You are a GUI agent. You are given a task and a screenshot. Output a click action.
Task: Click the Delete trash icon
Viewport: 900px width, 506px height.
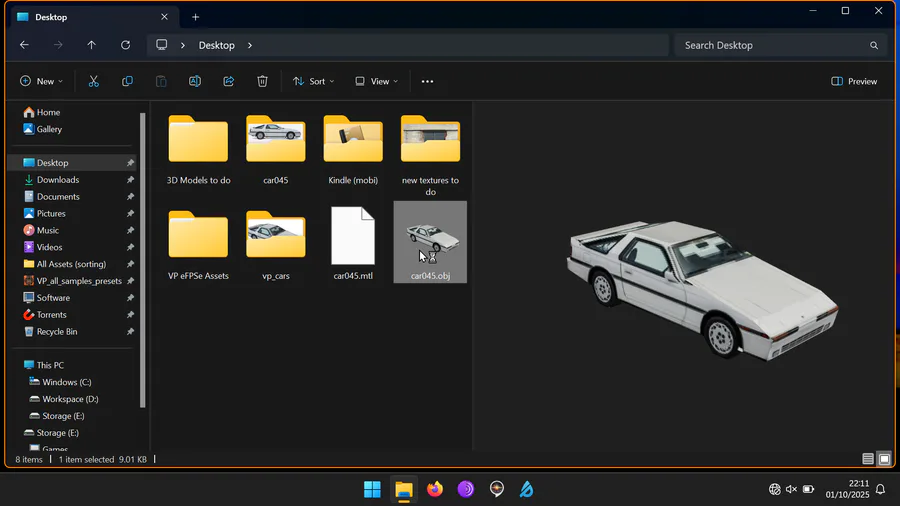(262, 81)
